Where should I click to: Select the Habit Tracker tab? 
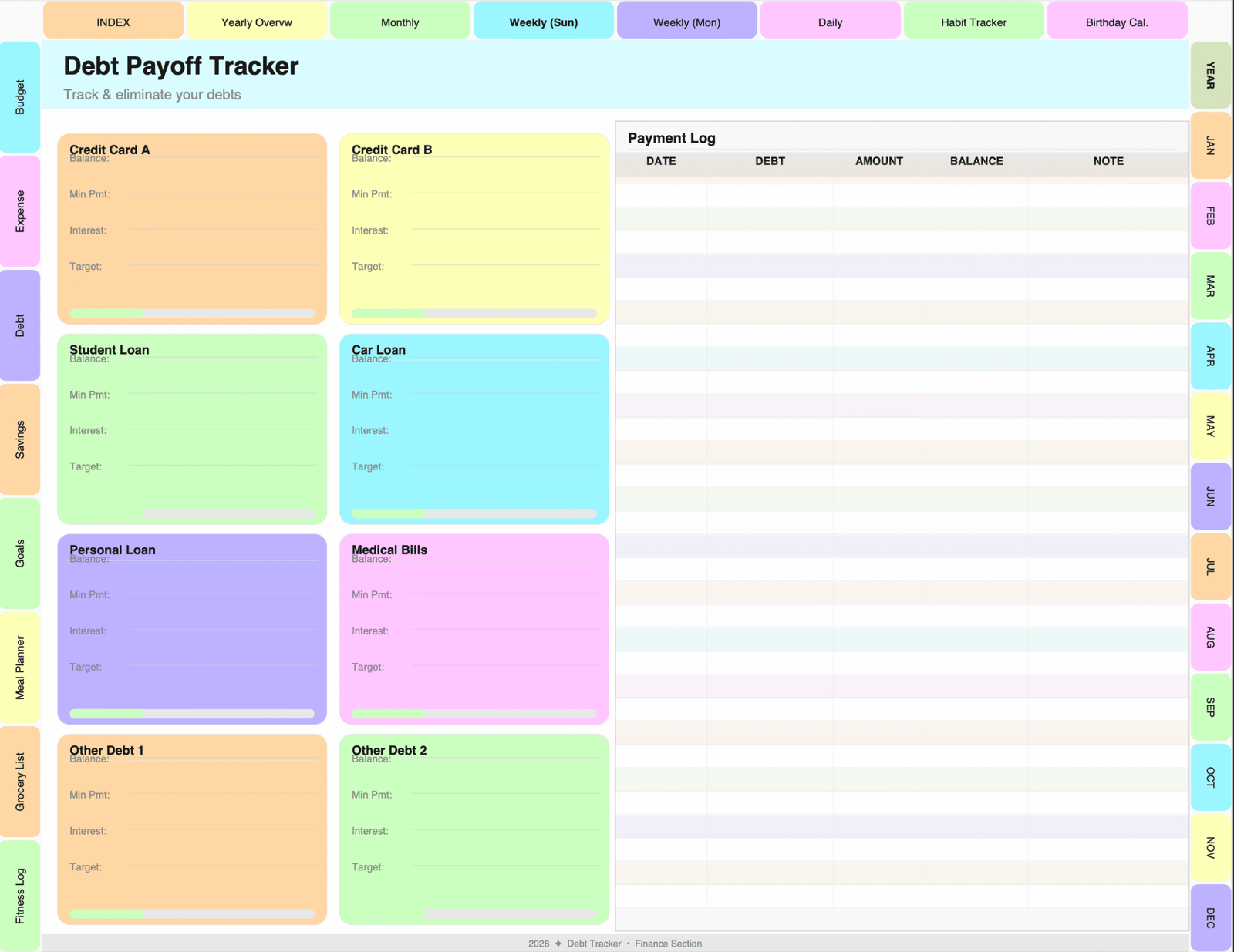(973, 22)
